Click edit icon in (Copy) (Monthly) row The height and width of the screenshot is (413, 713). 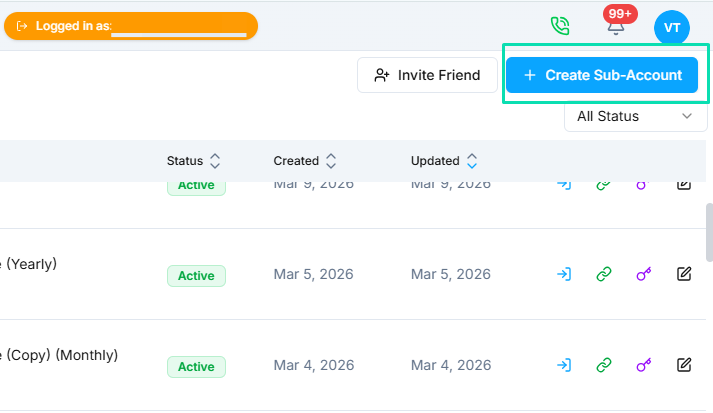pos(684,365)
